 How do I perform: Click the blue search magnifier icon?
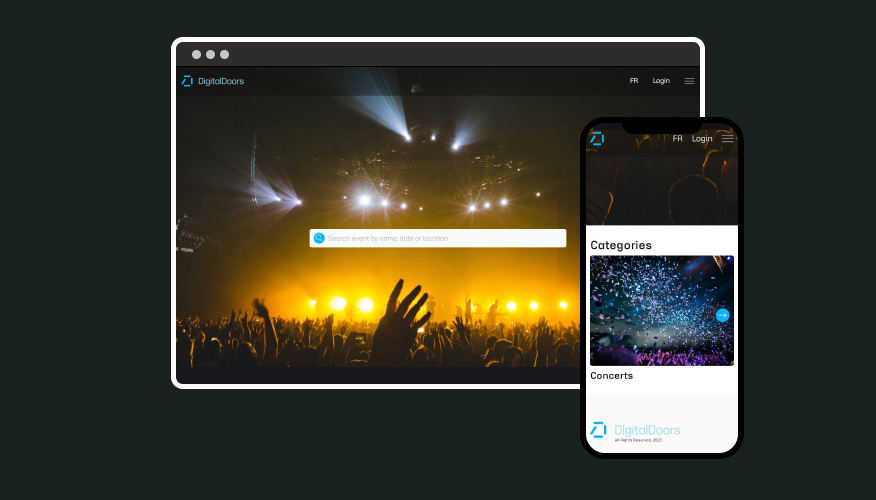tap(319, 238)
